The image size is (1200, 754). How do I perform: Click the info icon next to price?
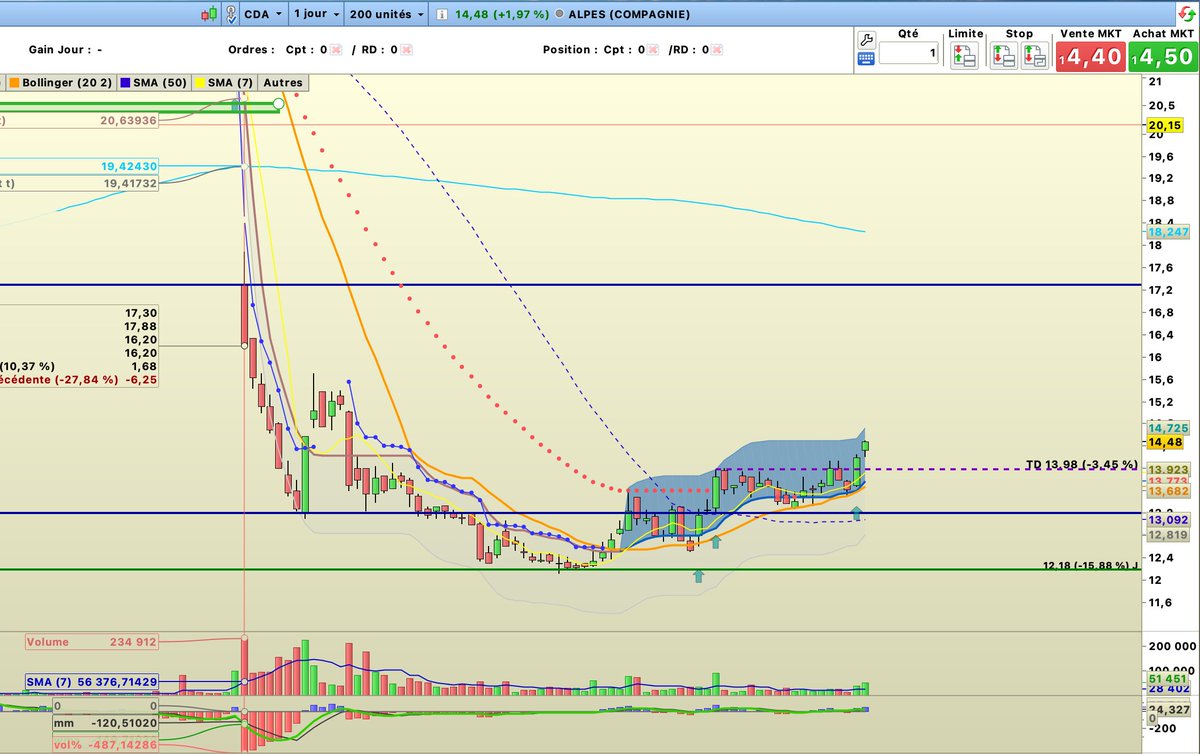[442, 14]
